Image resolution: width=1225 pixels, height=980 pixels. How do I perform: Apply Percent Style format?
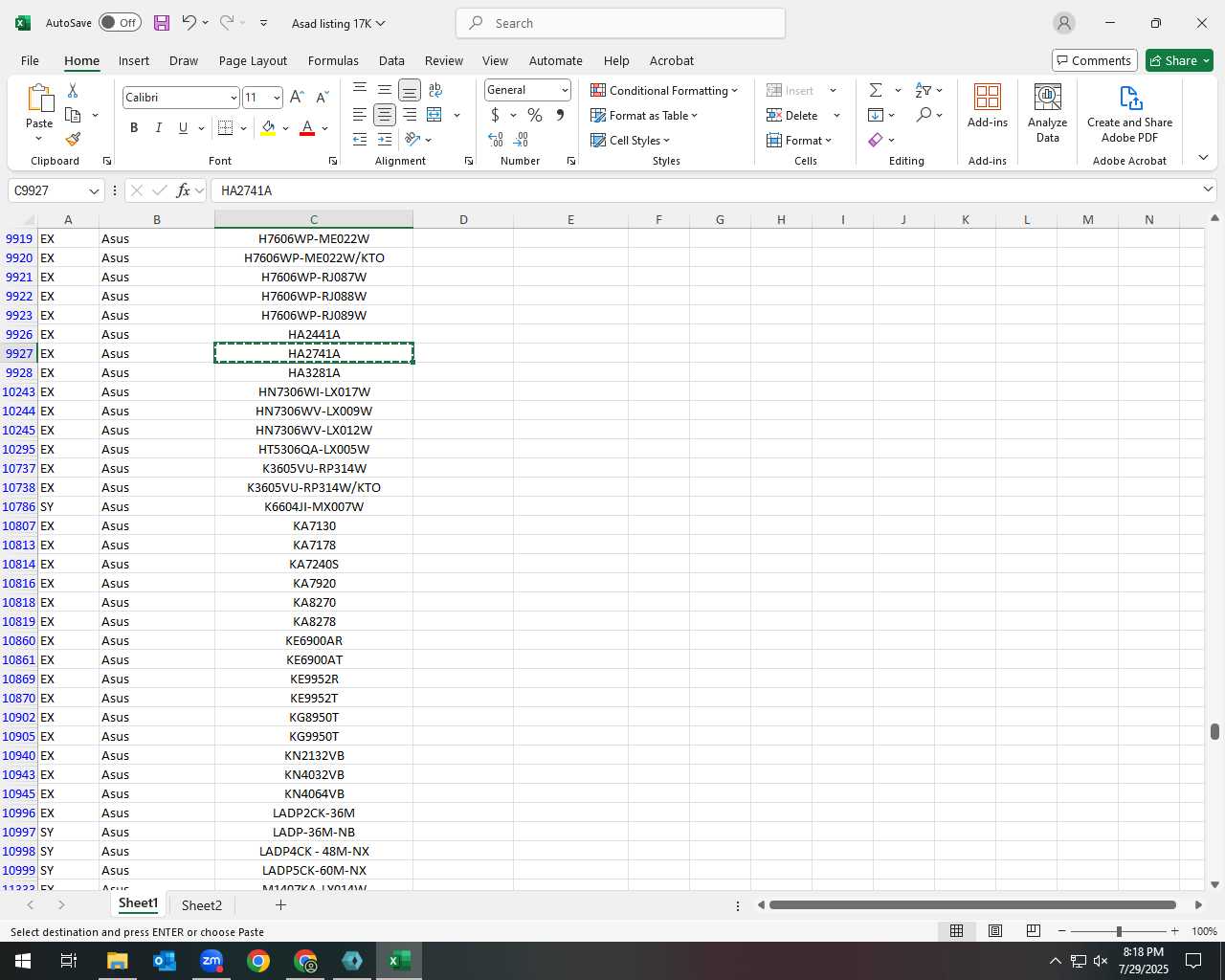click(x=535, y=115)
